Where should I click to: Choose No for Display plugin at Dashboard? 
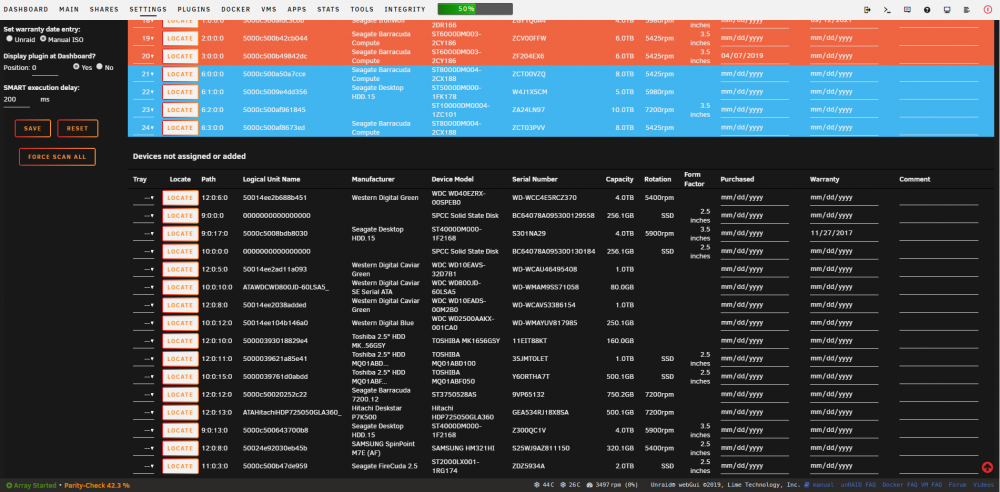click(x=99, y=66)
